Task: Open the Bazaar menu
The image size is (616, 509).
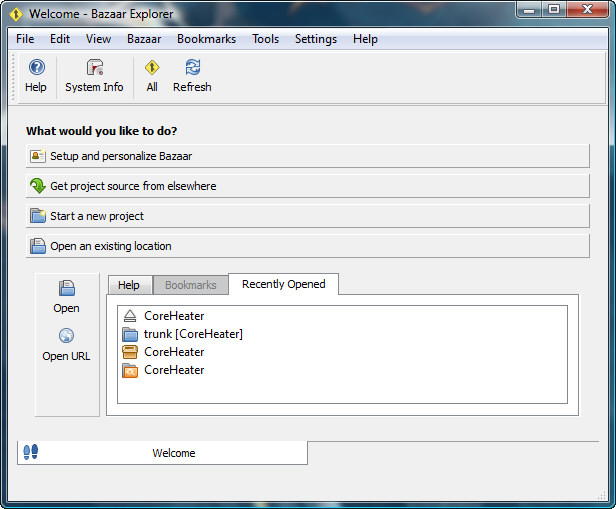Action: 144,39
